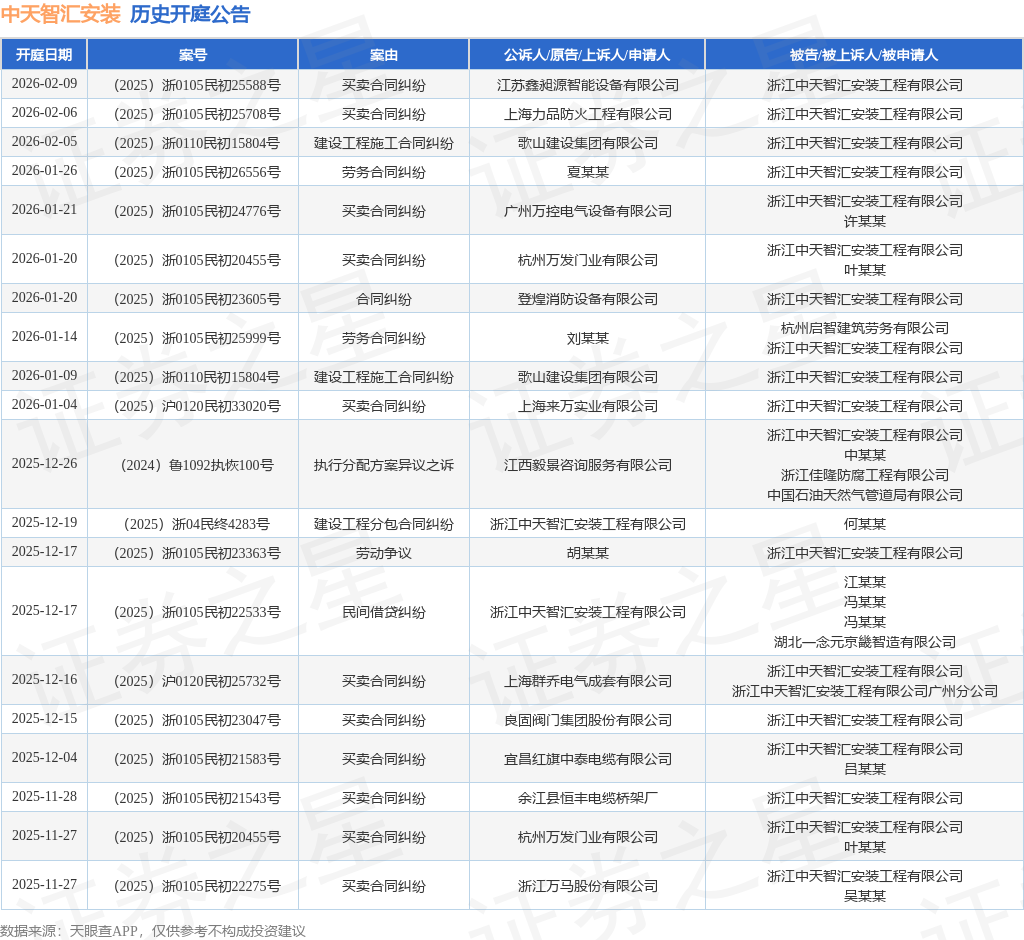Click case number 鲁1092执恢100号
Viewport: 1024px width, 940px height.
197,465
